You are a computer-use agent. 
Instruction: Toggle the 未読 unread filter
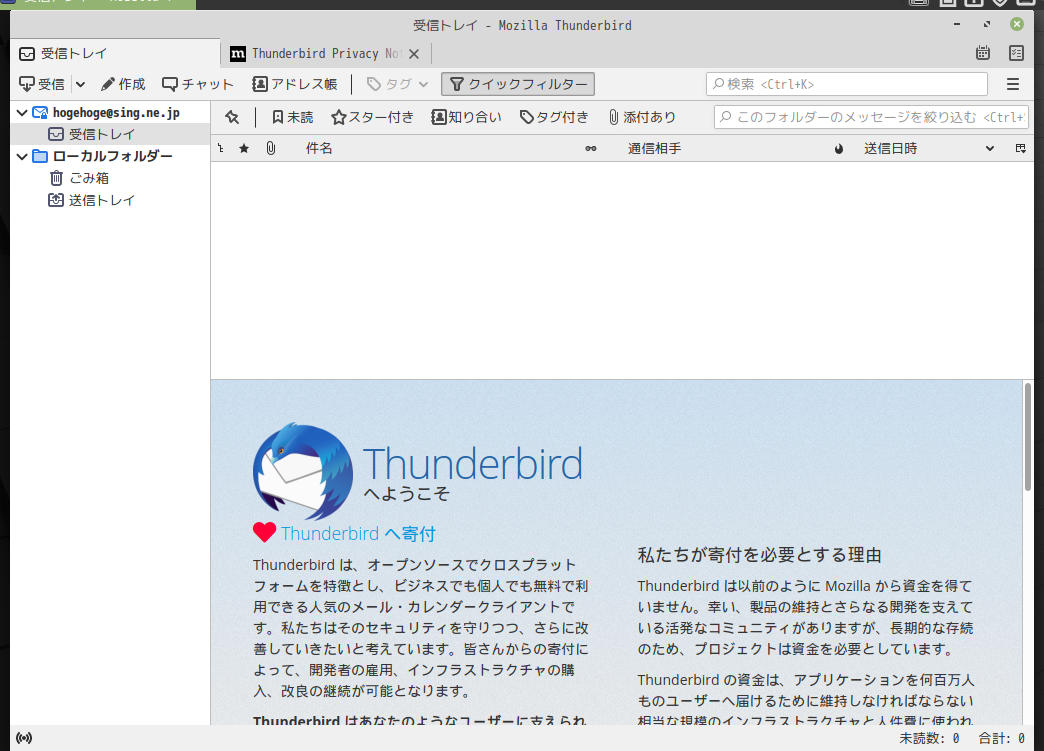[292, 117]
